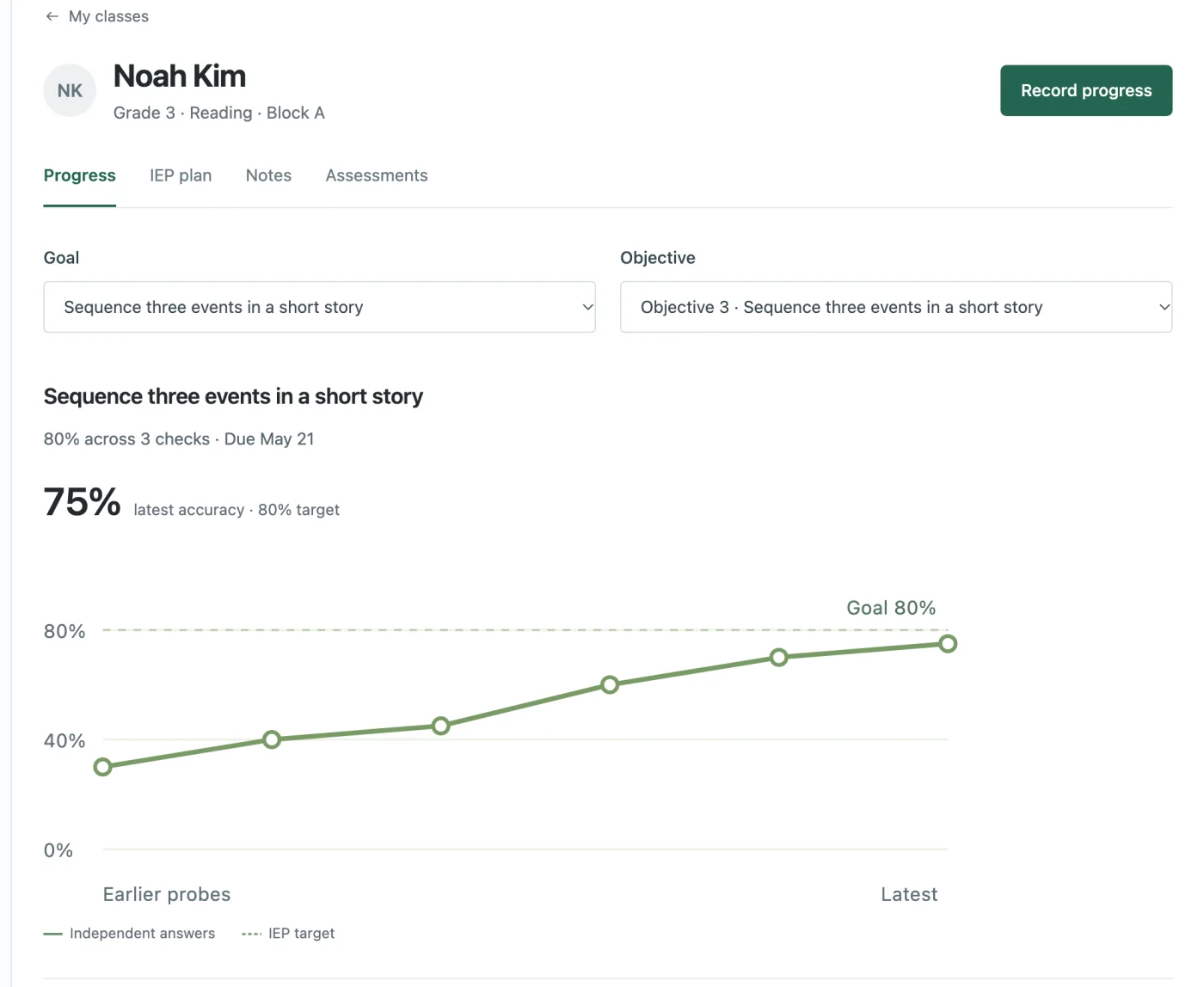Click the chevron in the Goal select box

588,307
